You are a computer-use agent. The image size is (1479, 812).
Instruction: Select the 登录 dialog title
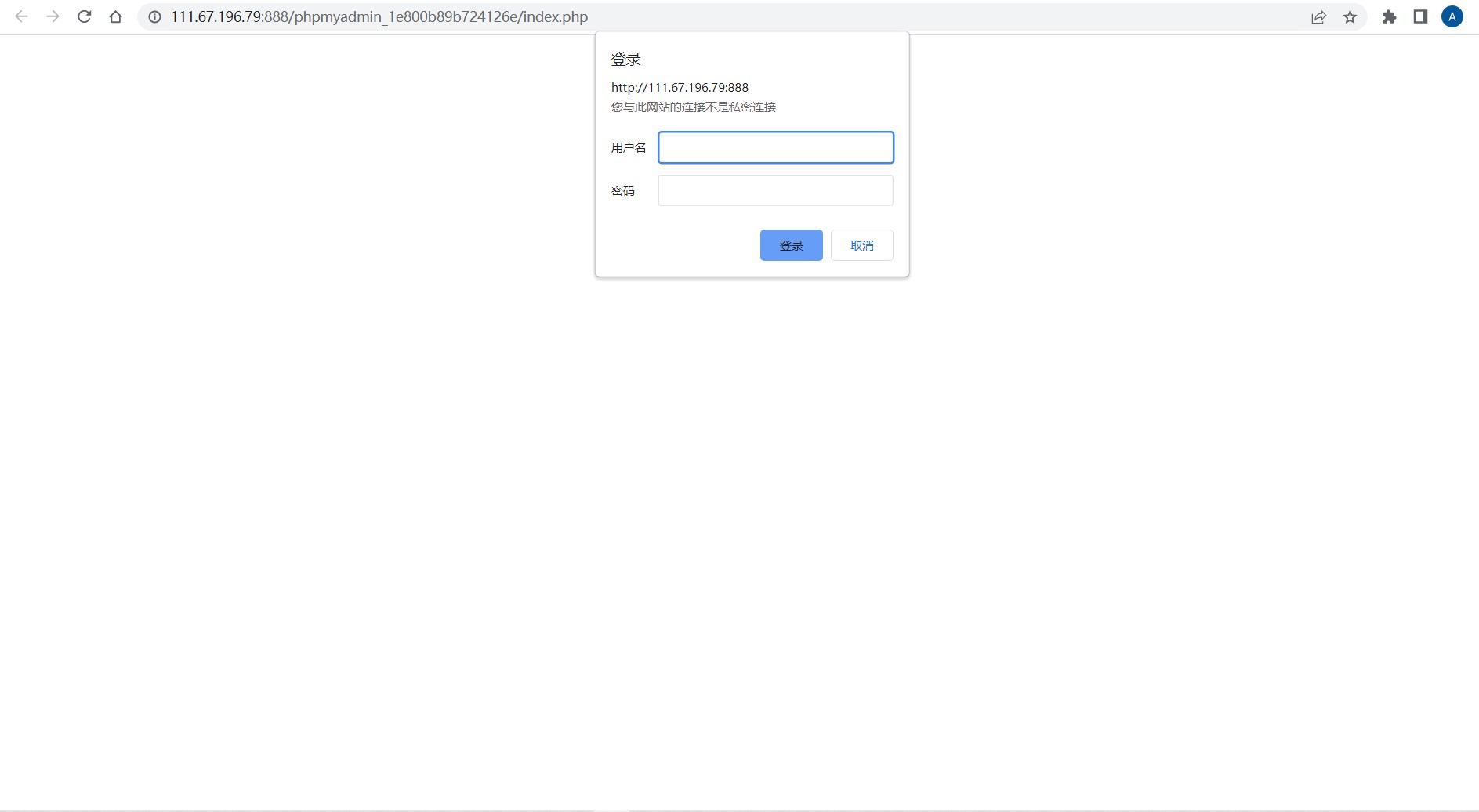click(626, 59)
